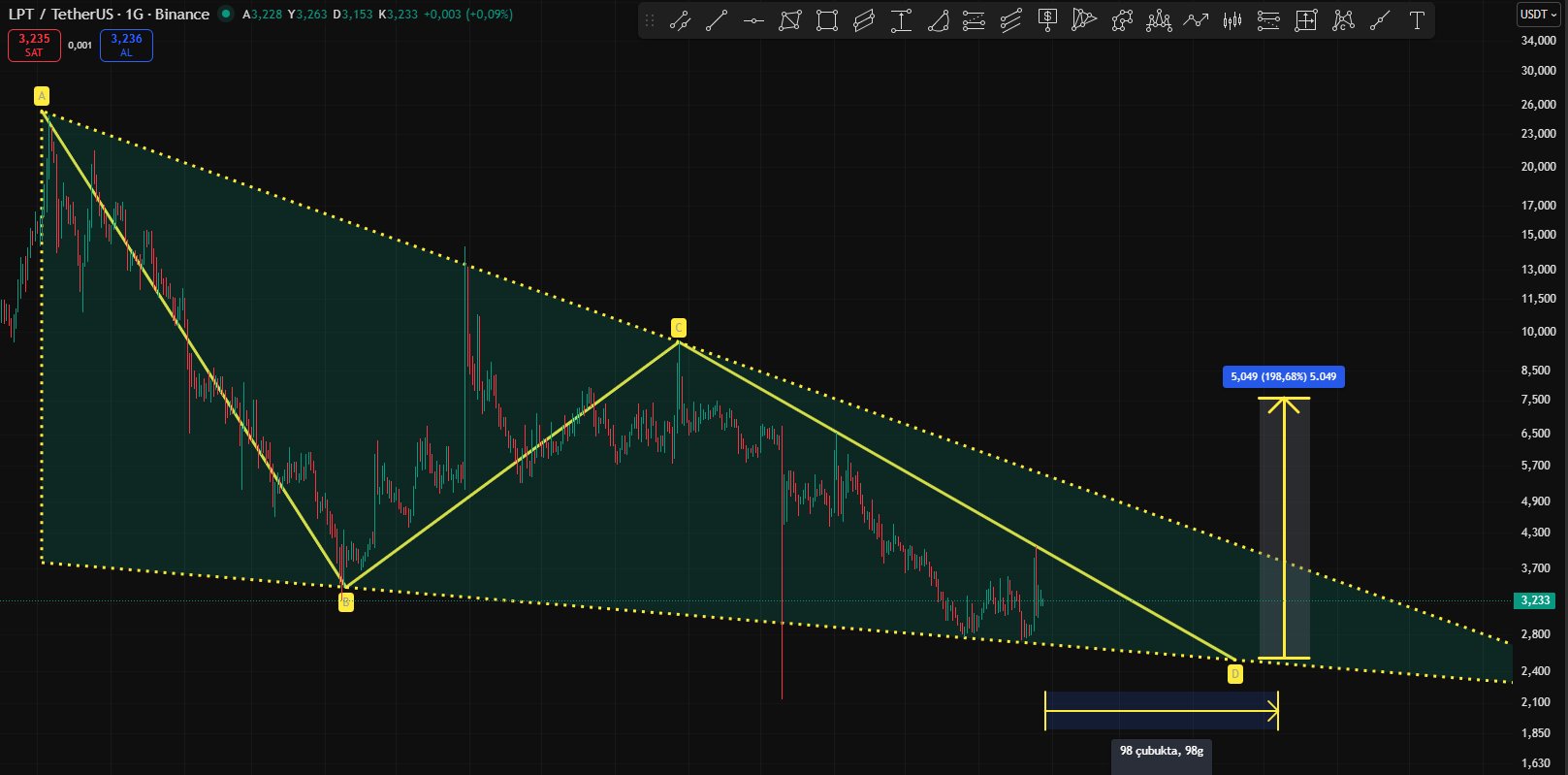
Task: Click the 10,000 price axis label
Action: (1539, 332)
